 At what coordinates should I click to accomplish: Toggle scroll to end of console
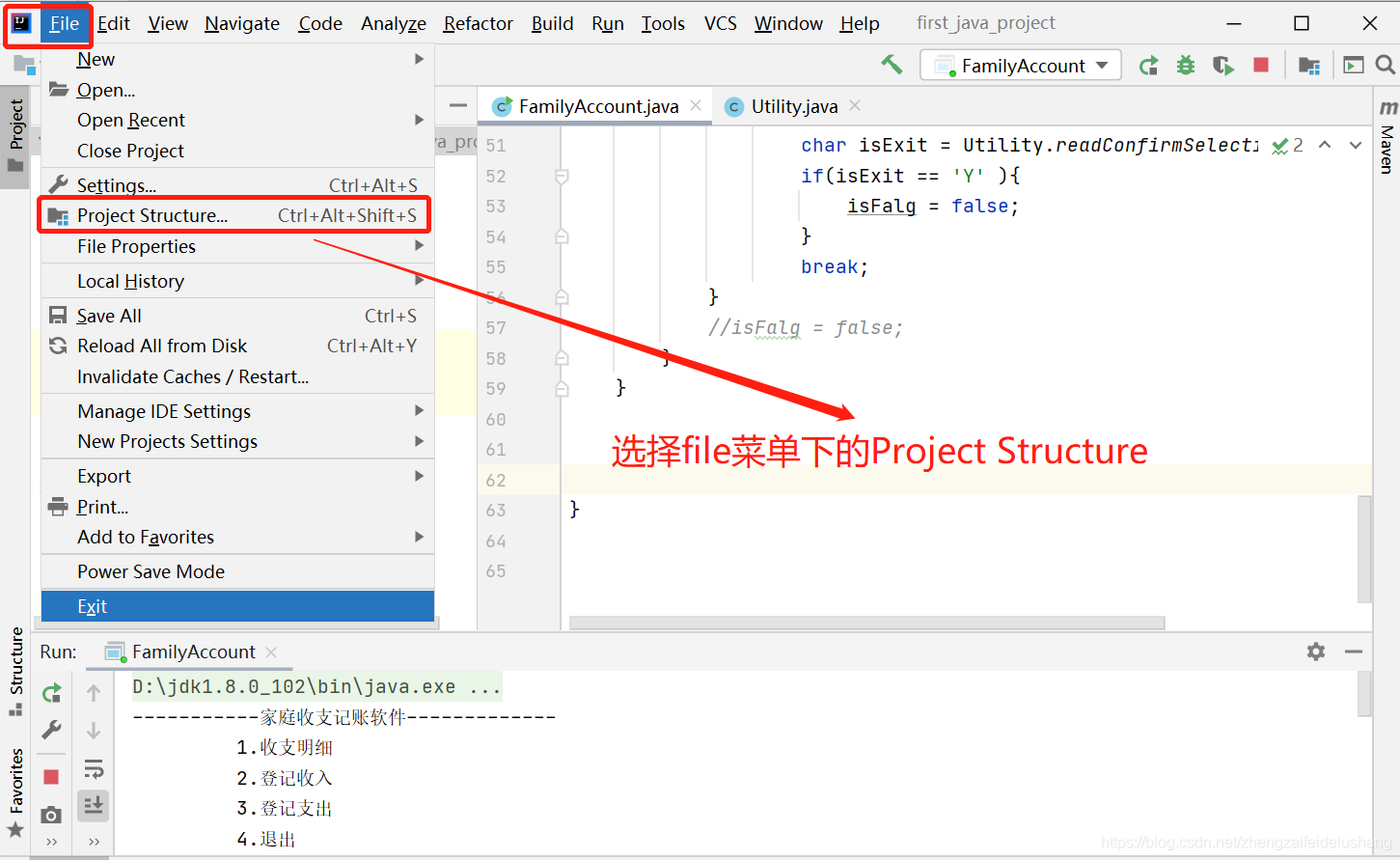click(x=94, y=805)
